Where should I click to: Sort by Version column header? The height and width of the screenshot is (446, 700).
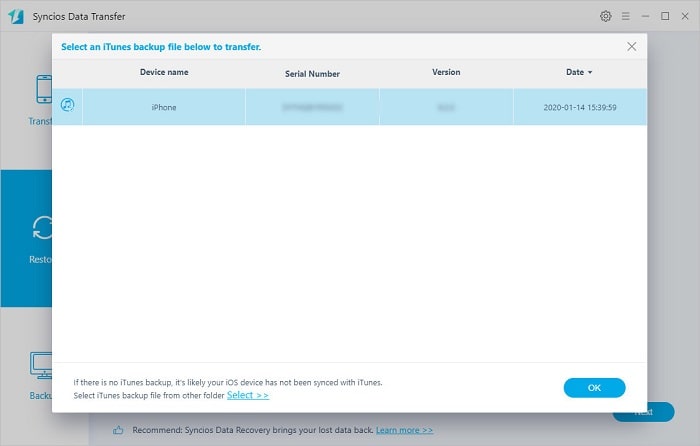point(446,72)
